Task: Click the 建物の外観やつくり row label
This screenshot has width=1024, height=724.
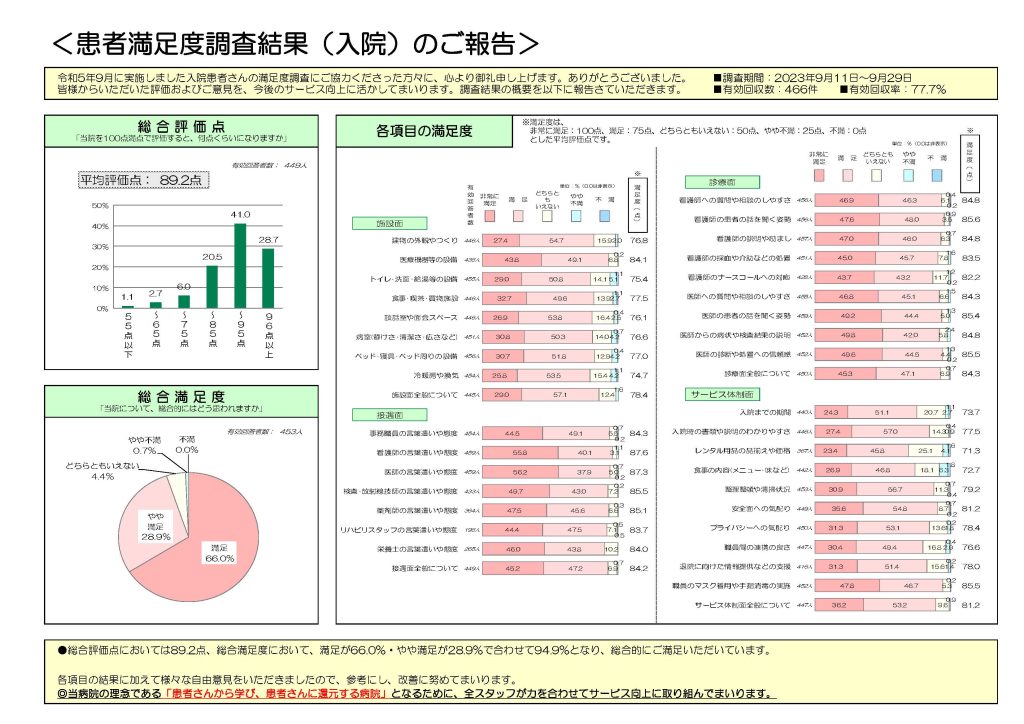Action: [x=424, y=240]
